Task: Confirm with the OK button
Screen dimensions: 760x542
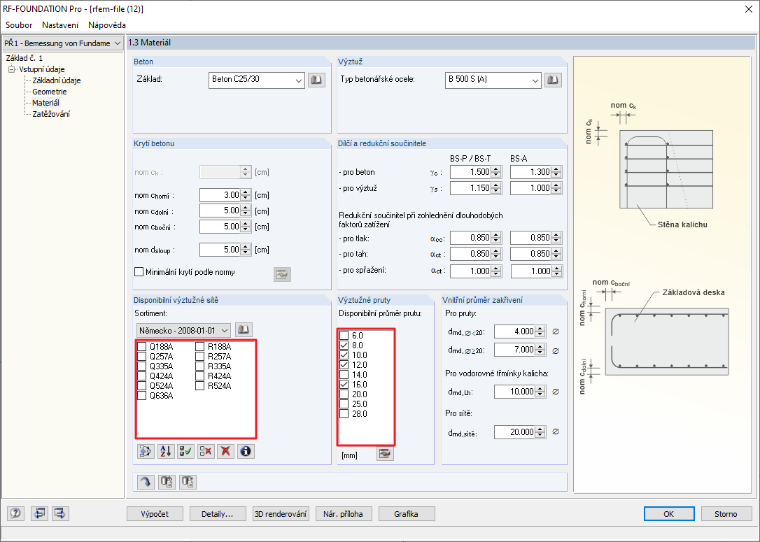Action: coord(669,514)
